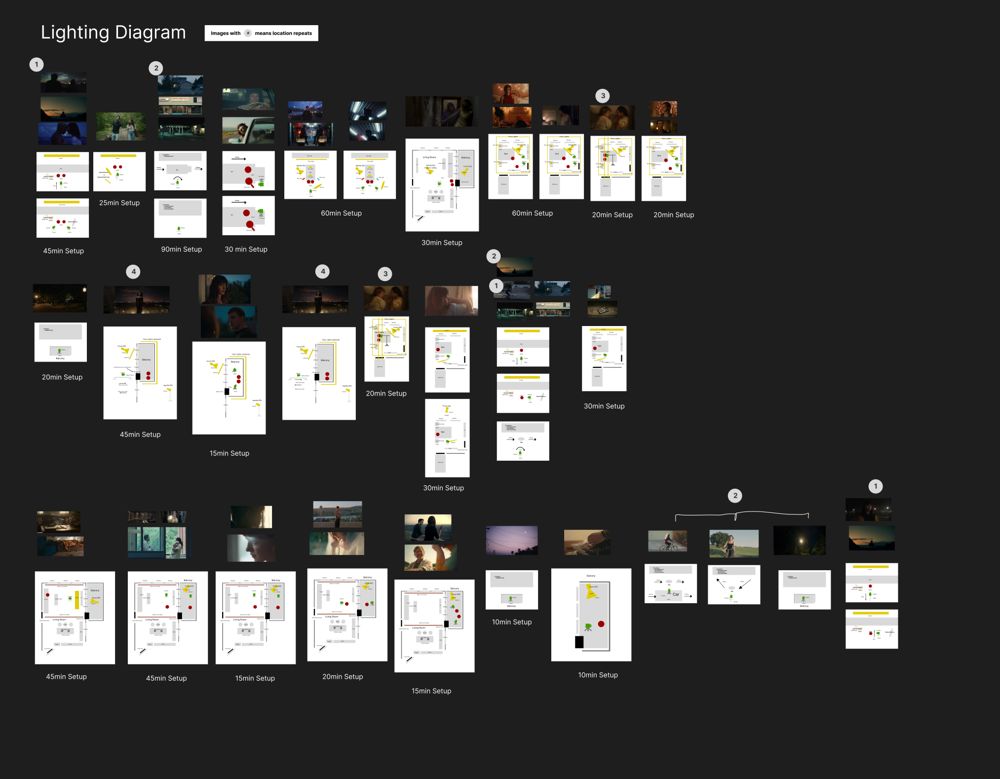Select the "90min Setup" label
Viewport: 1000px width, 779px height.
[x=181, y=249]
